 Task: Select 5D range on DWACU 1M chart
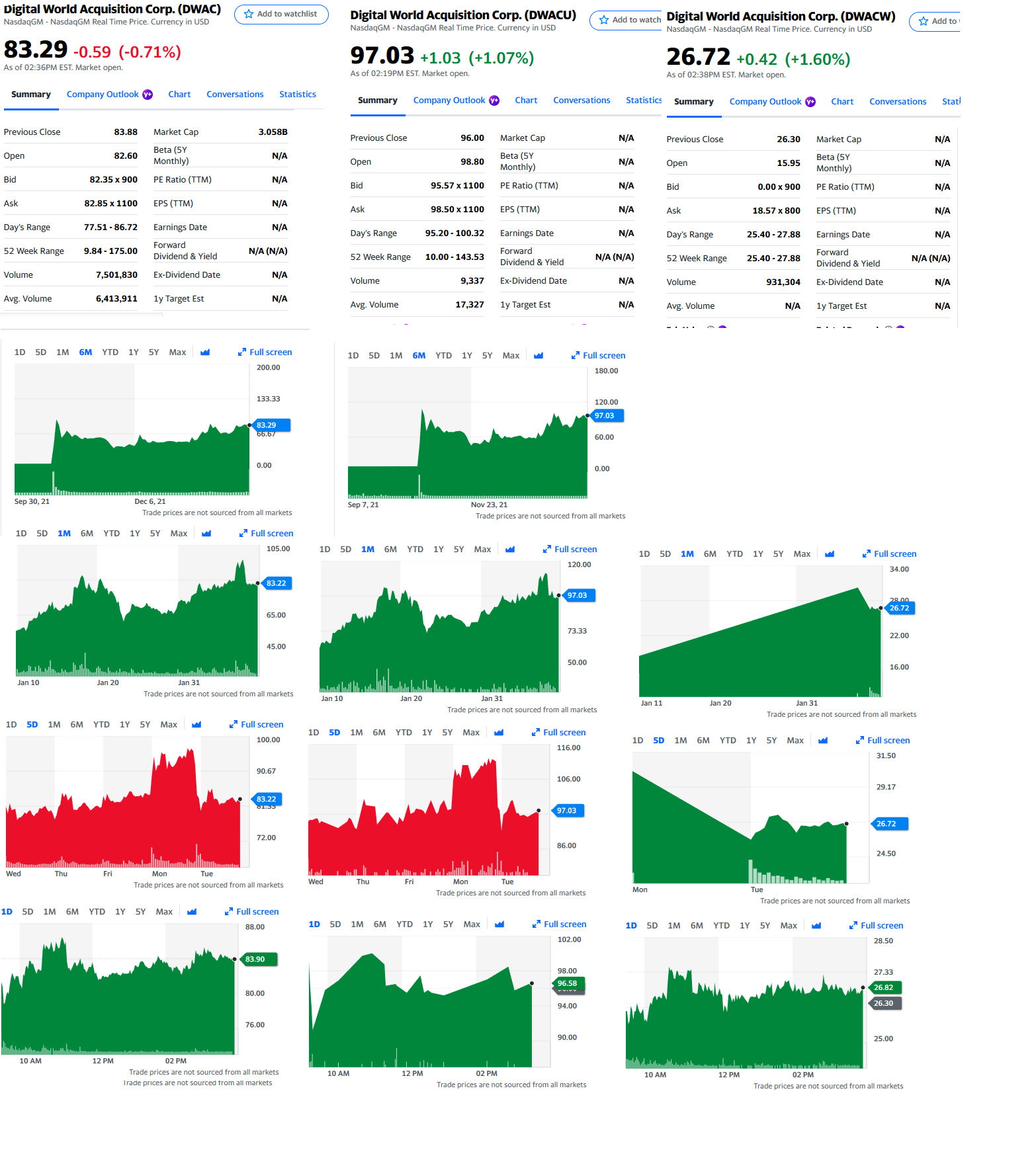pyautogui.click(x=346, y=550)
